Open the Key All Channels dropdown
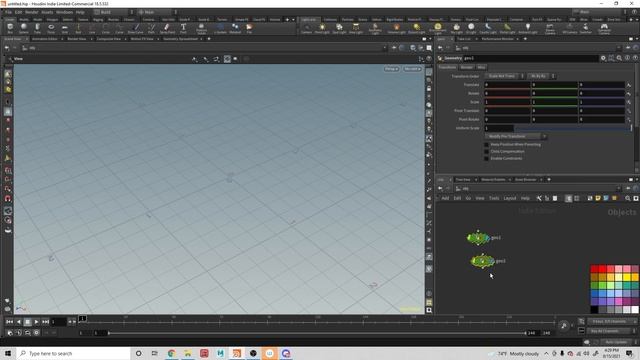 [611, 331]
